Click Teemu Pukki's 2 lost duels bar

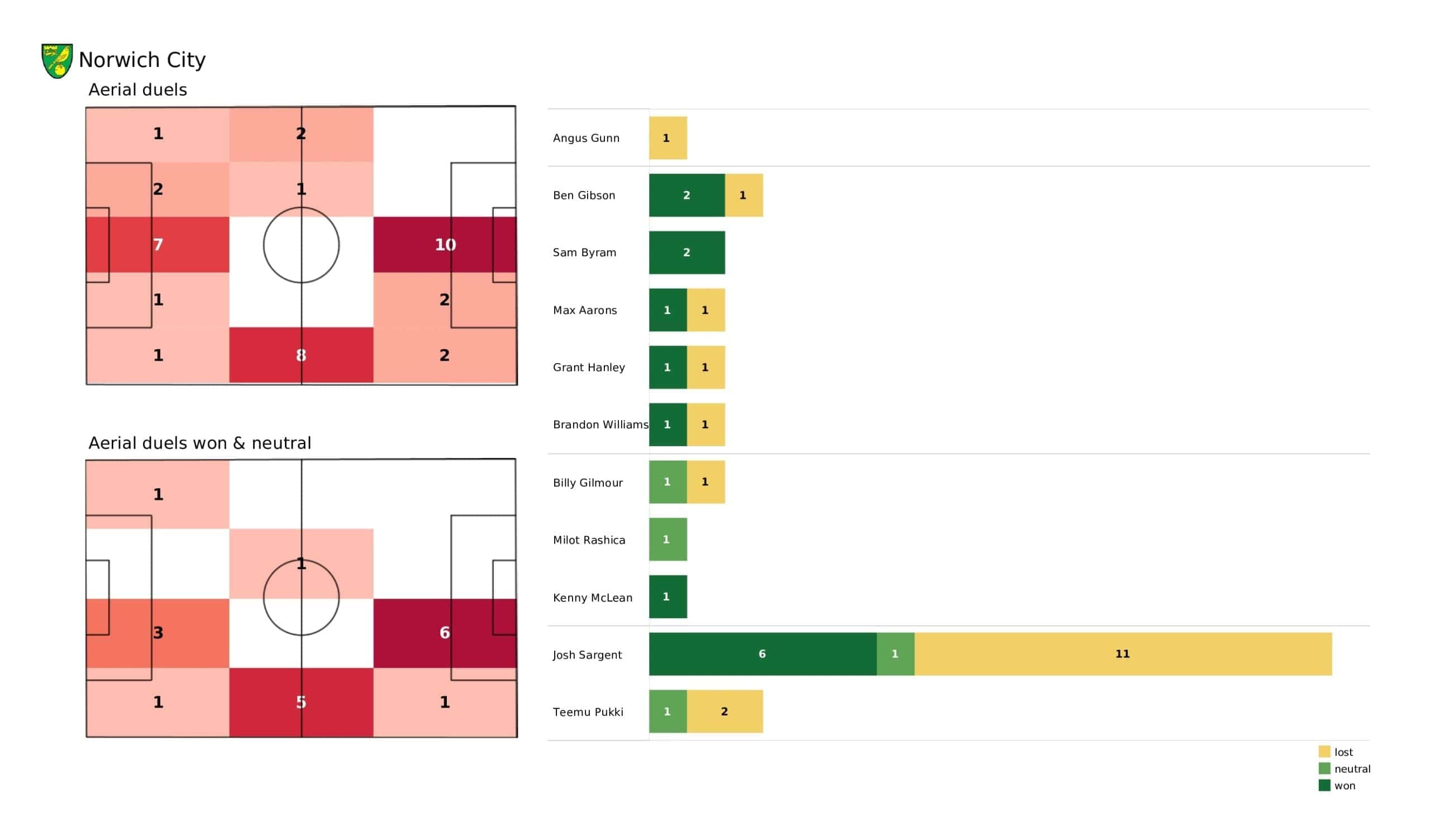point(724,711)
